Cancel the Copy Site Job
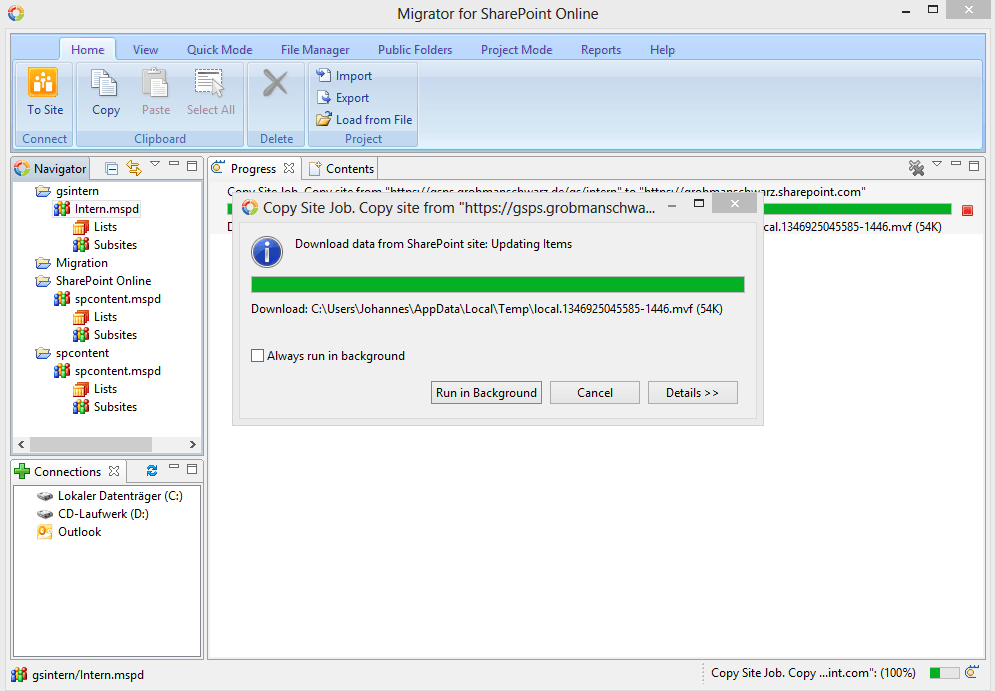Image resolution: width=995 pixels, height=691 pixels. [x=595, y=393]
